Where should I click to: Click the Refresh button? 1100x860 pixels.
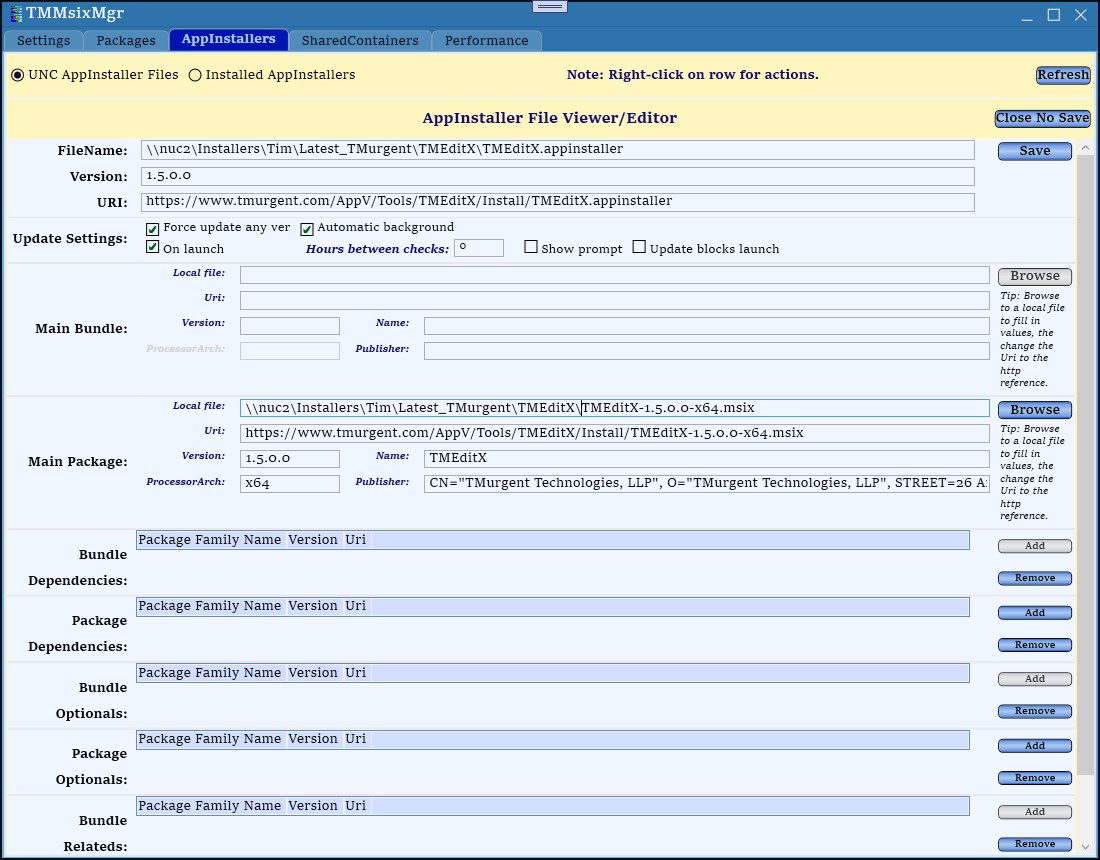point(1063,75)
